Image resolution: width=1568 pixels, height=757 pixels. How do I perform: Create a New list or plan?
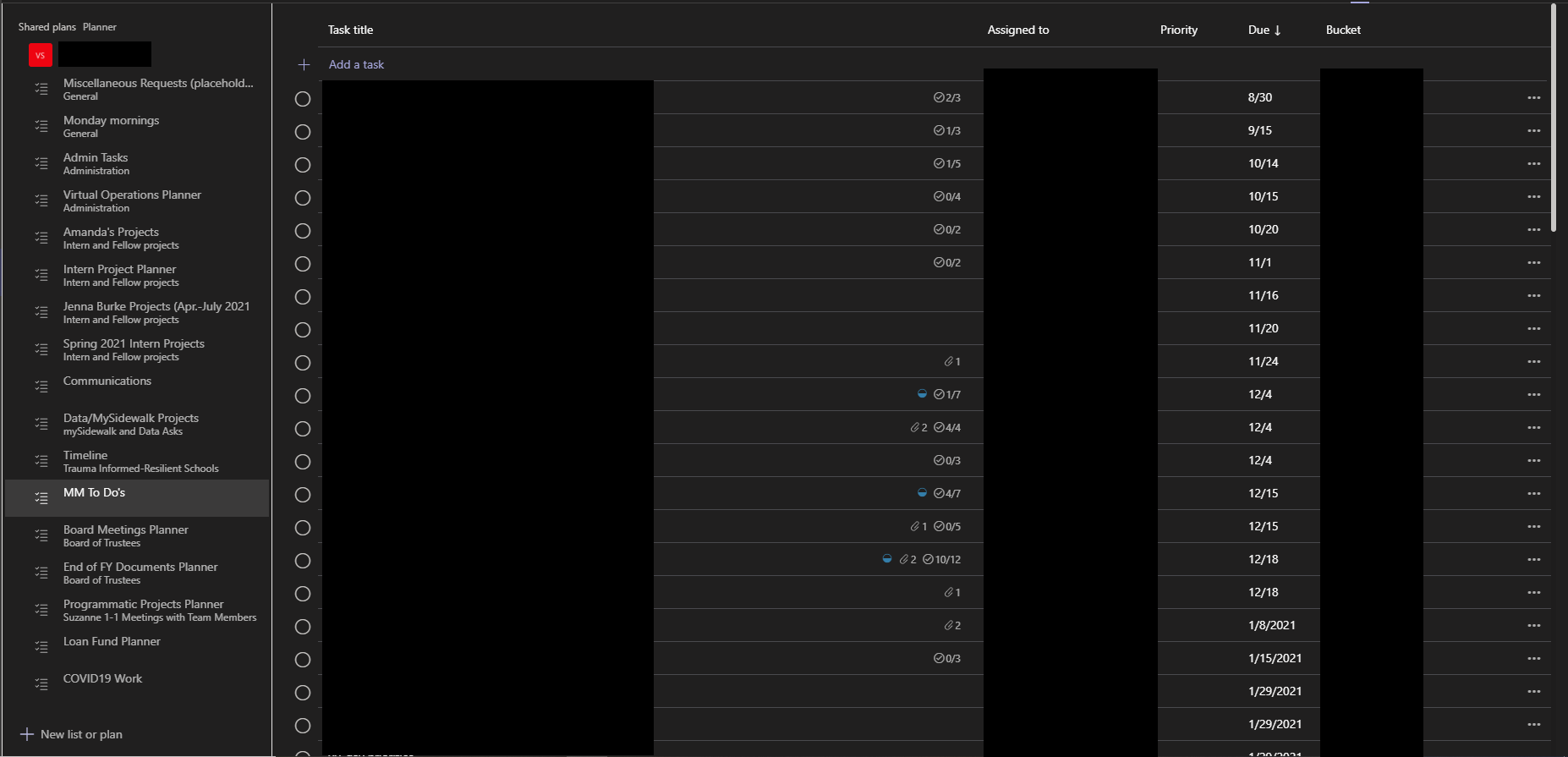coord(72,734)
